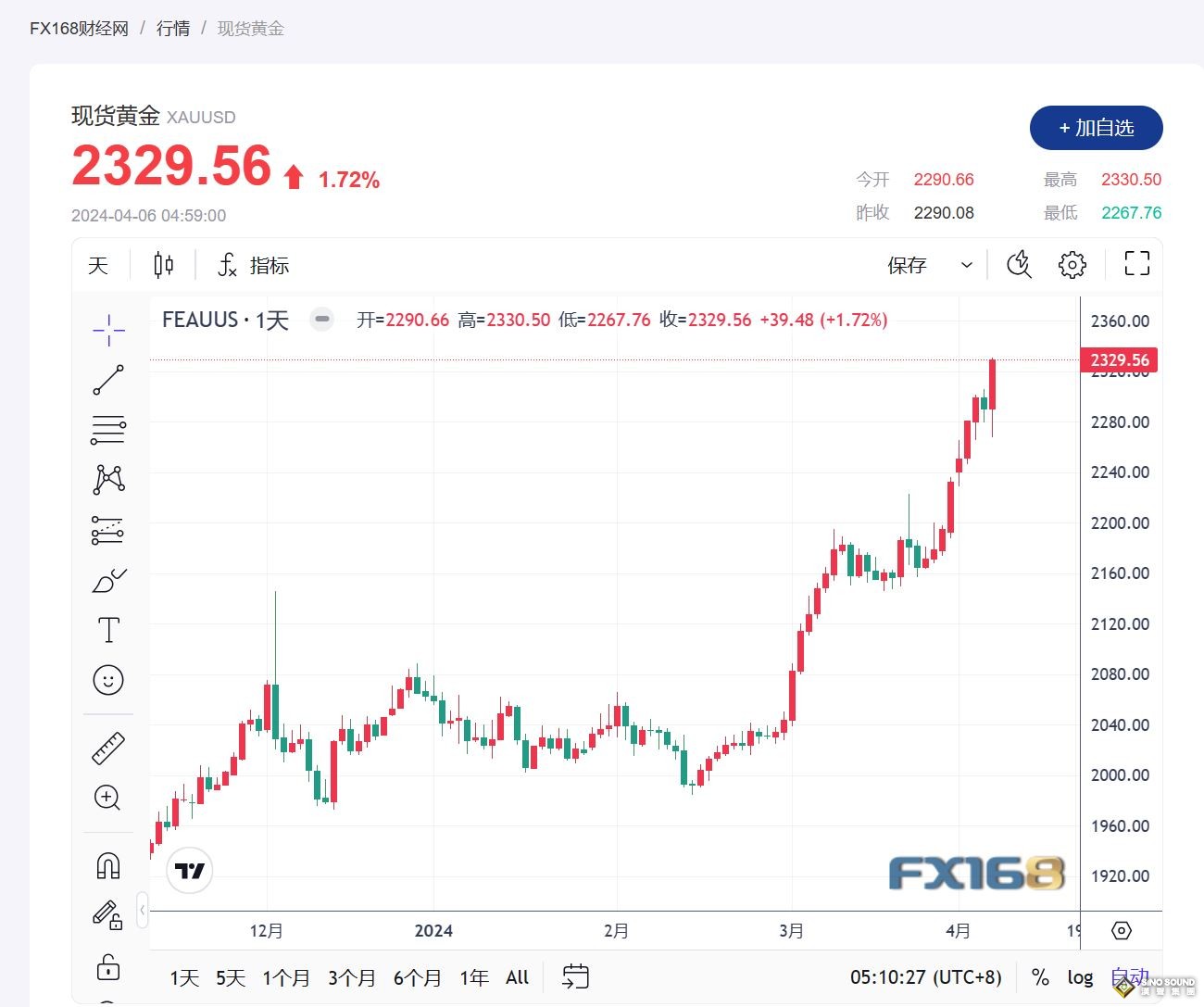Image resolution: width=1204 pixels, height=1007 pixels.
Task: Lock all drawings on the chart
Action: pyautogui.click(x=109, y=968)
